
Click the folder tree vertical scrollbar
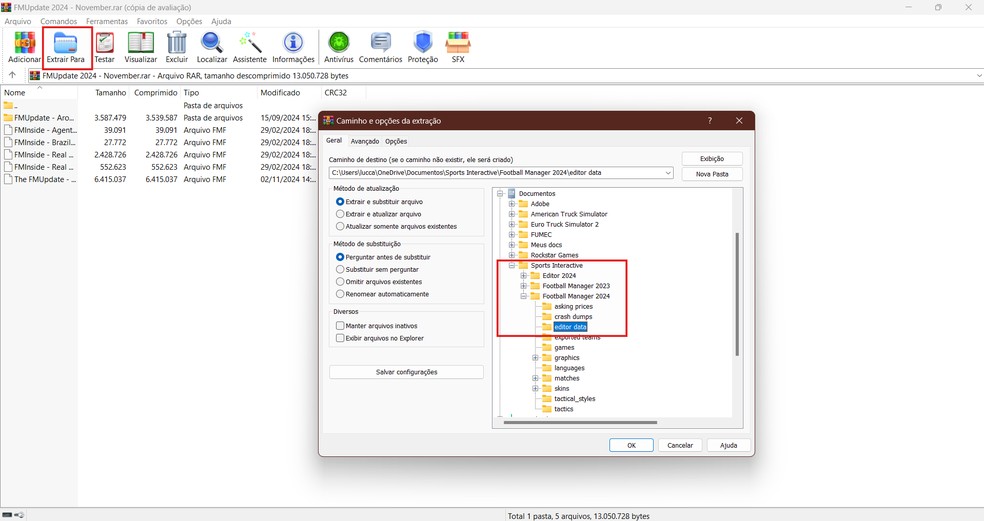point(737,294)
